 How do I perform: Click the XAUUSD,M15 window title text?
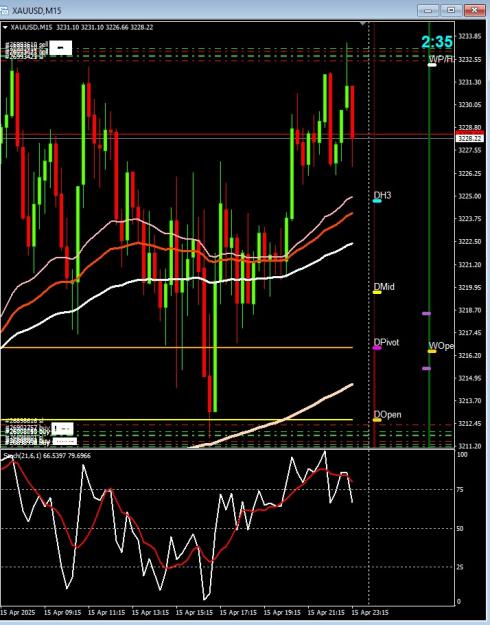[x=37, y=10]
